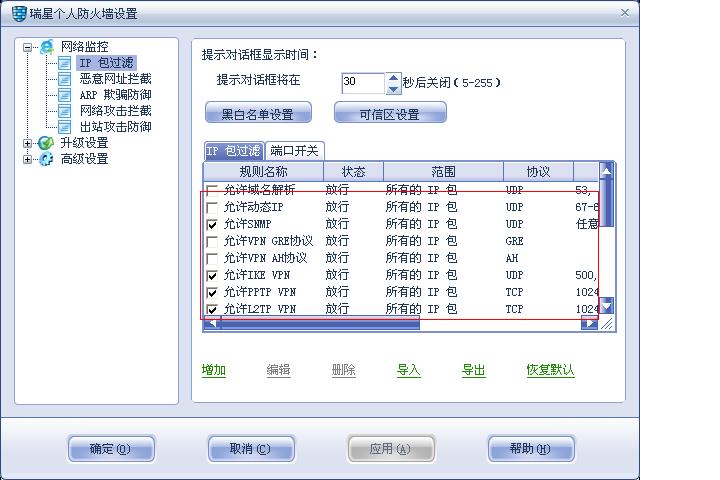
Task: Sort by the 范围 column header
Action: pos(444,172)
